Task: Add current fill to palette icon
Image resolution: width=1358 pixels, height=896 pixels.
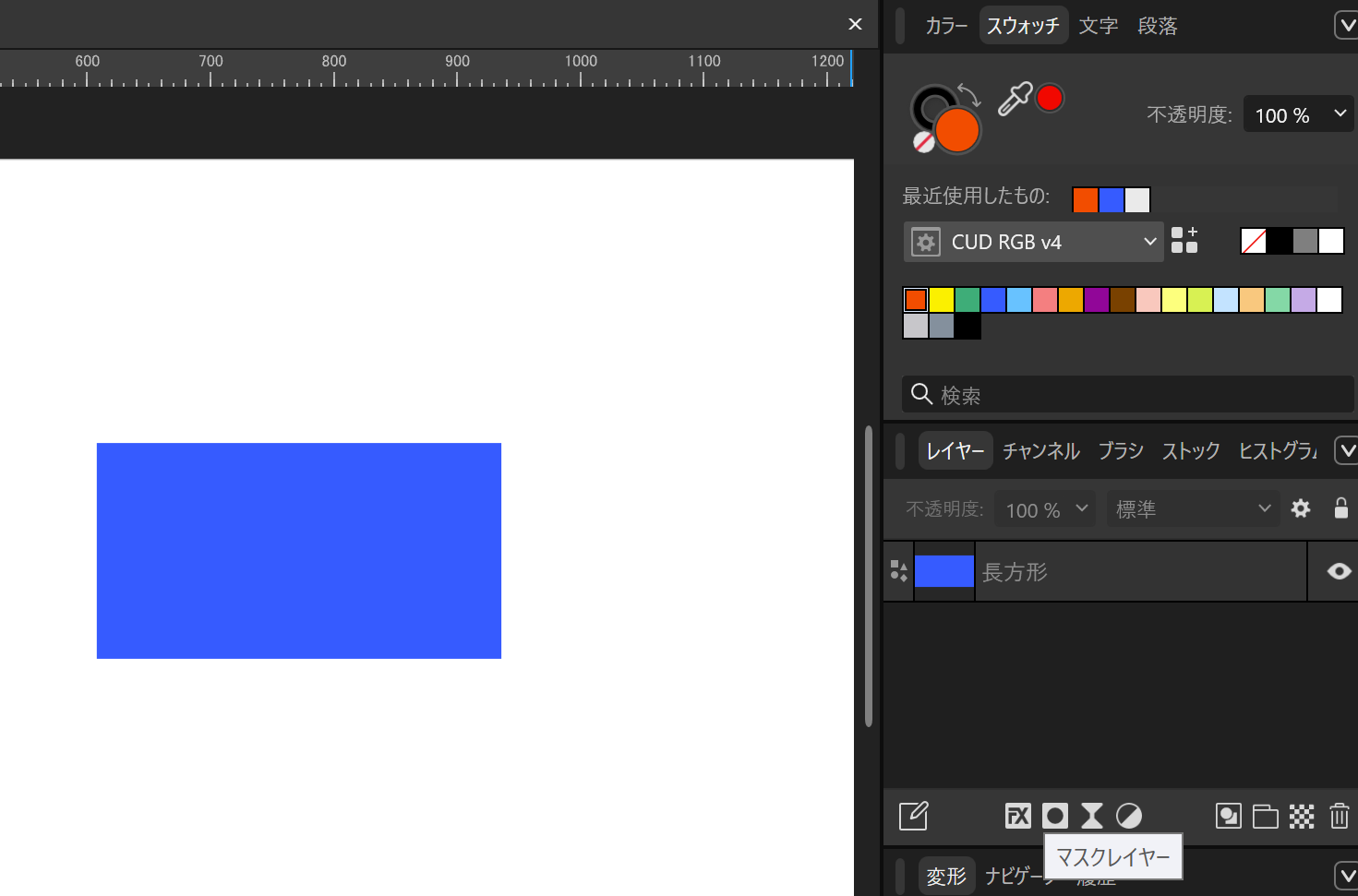Action: (x=1184, y=241)
